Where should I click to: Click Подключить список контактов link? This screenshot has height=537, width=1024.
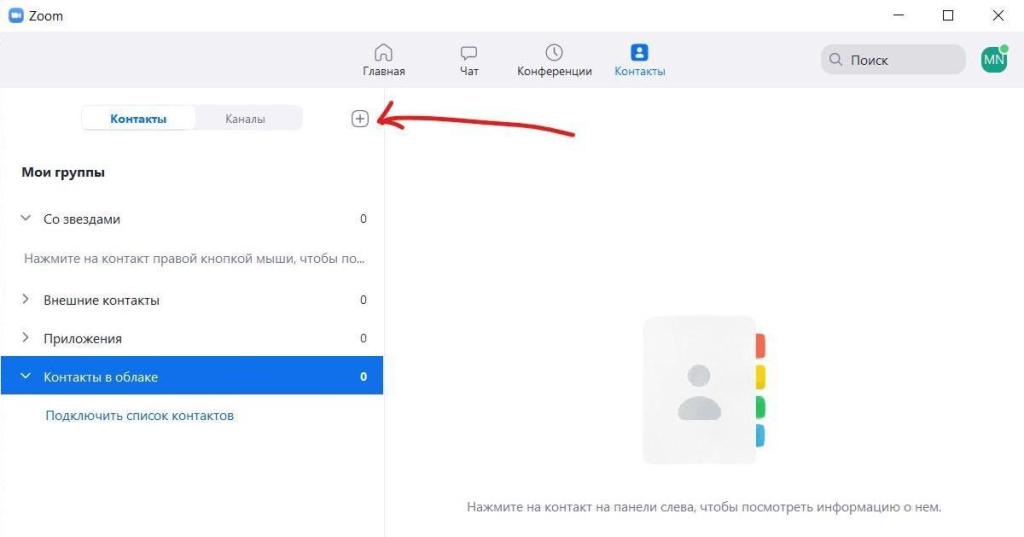click(x=140, y=415)
